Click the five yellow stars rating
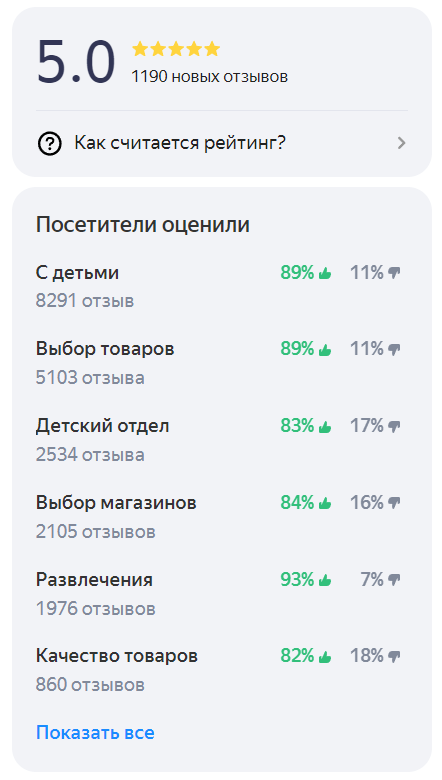 [x=176, y=49]
